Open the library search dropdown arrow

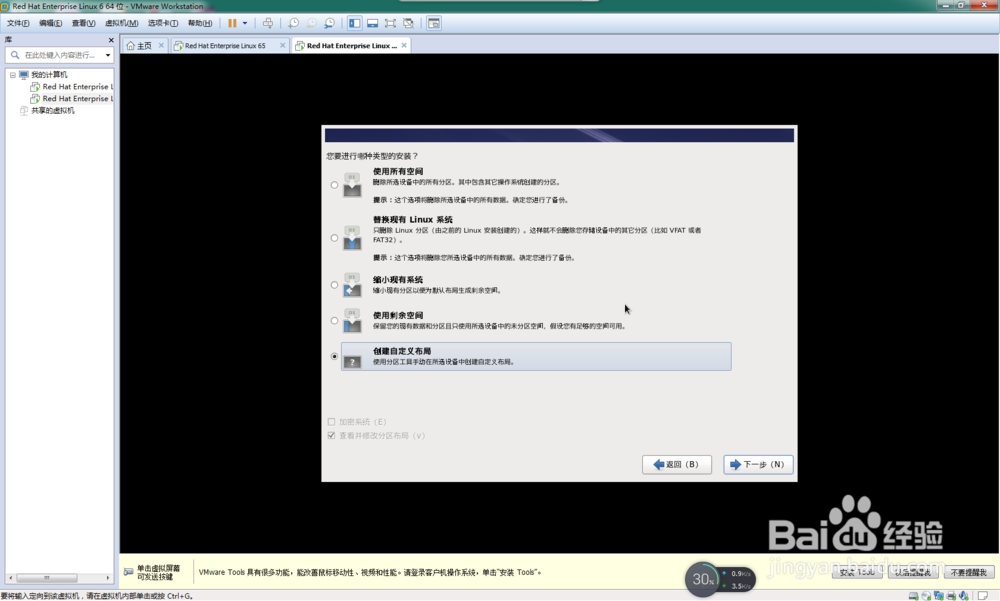[x=108, y=55]
